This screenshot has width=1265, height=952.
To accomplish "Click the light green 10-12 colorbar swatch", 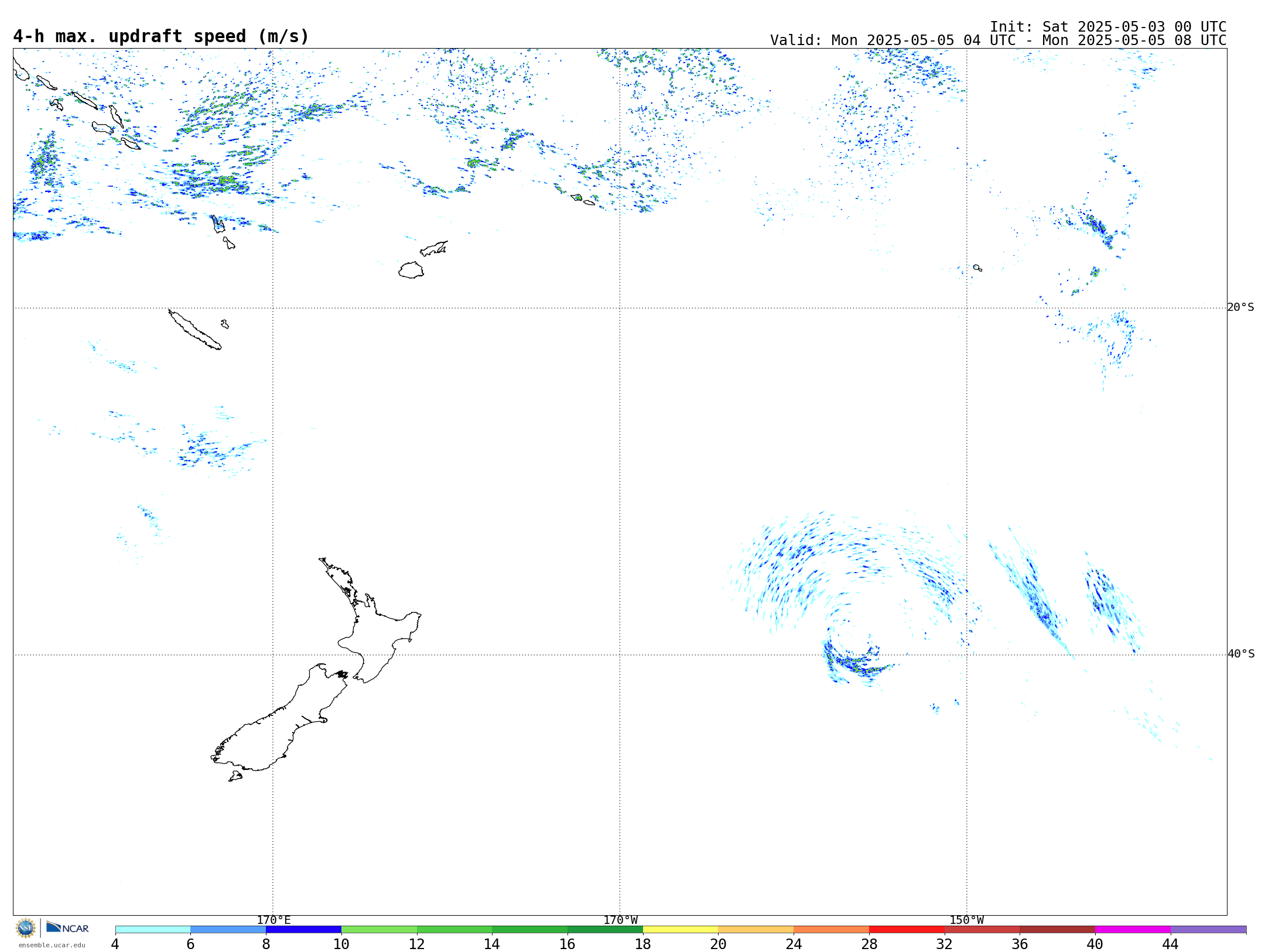I will (379, 929).
